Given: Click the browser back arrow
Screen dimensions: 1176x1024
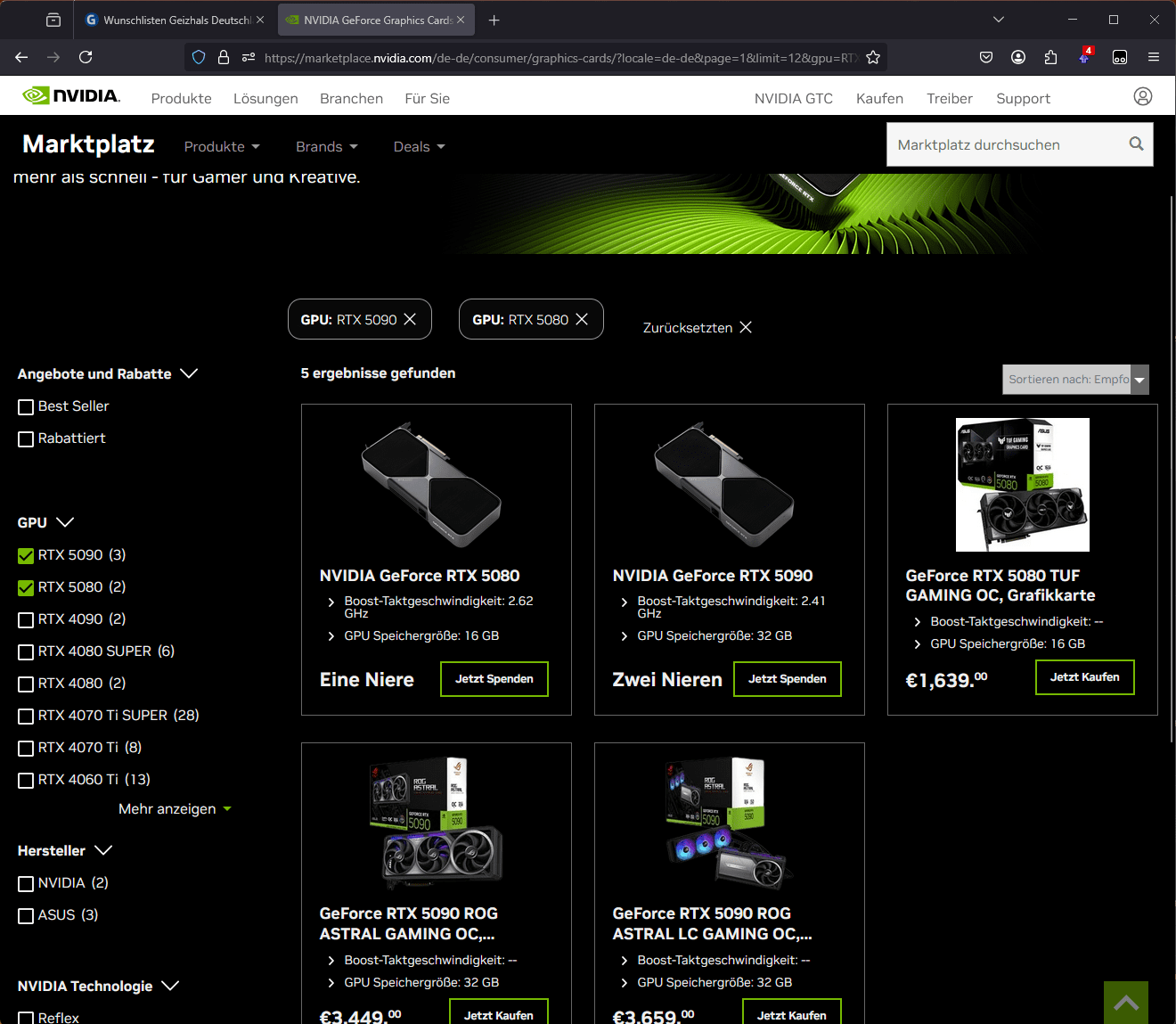Looking at the screenshot, I should (x=21, y=57).
